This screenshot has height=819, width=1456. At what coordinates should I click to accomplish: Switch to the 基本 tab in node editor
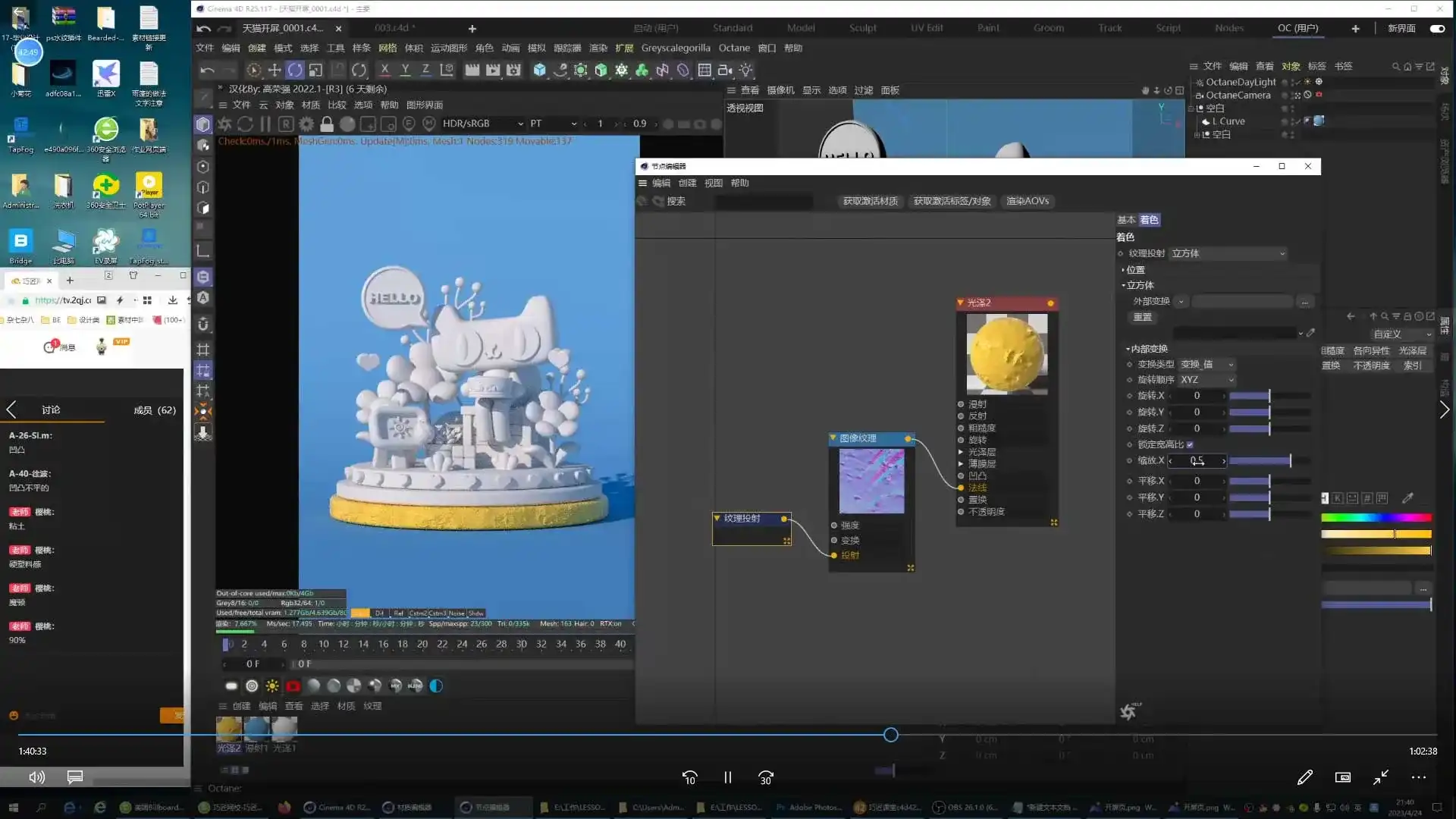(x=1125, y=220)
